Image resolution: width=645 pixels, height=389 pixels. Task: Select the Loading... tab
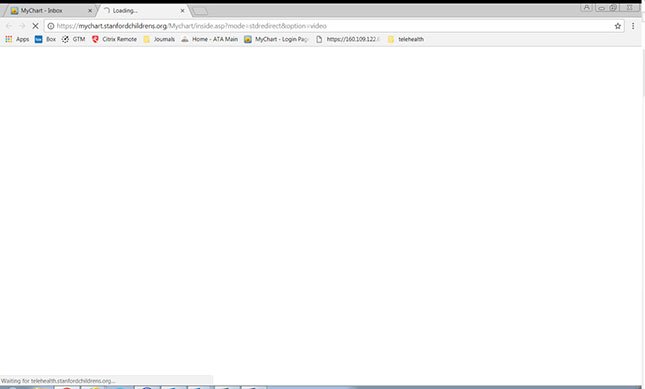[142, 11]
